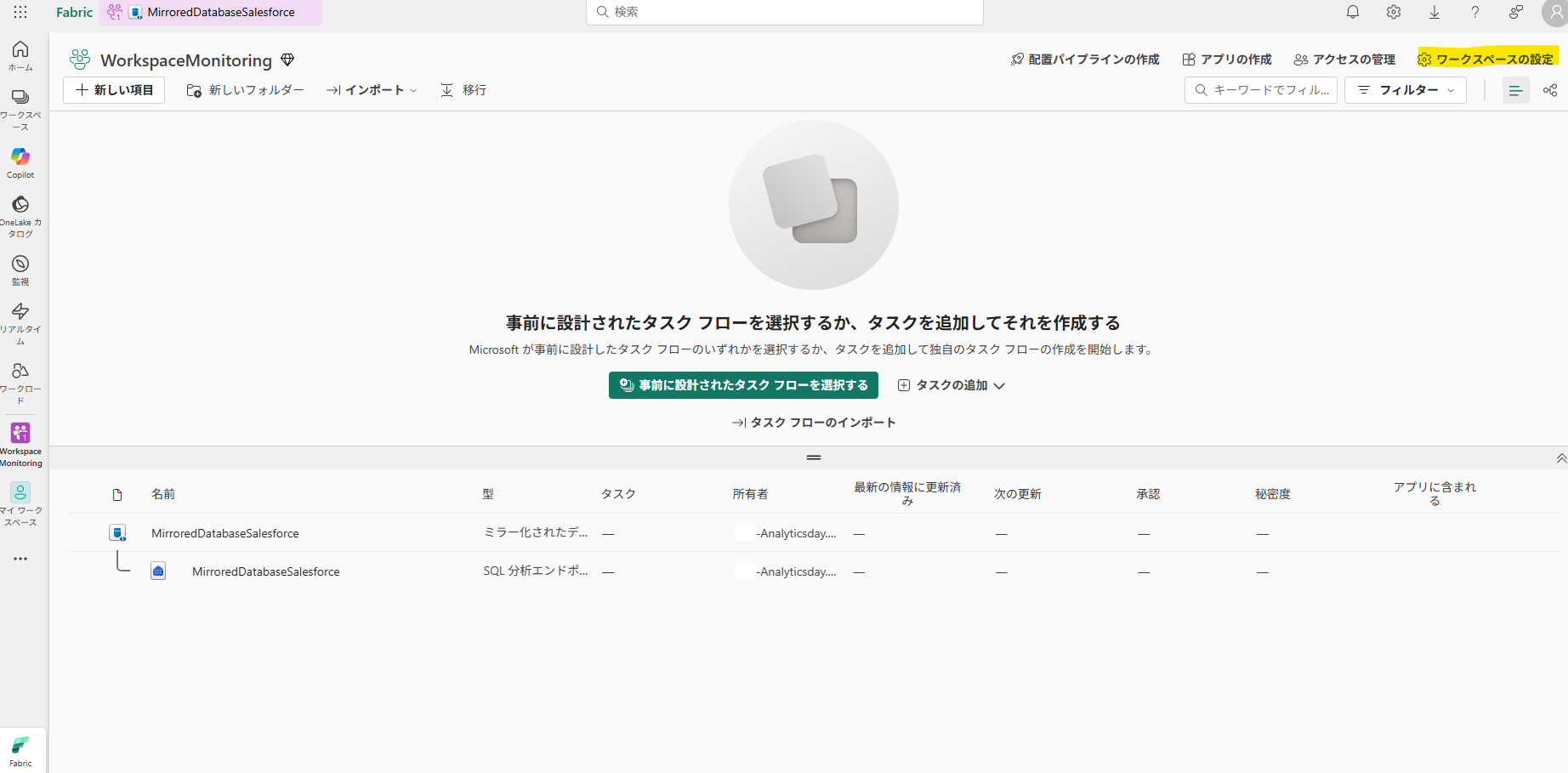Open the feedback icon in header
This screenshot has height=773, width=1568.
coord(1516,12)
